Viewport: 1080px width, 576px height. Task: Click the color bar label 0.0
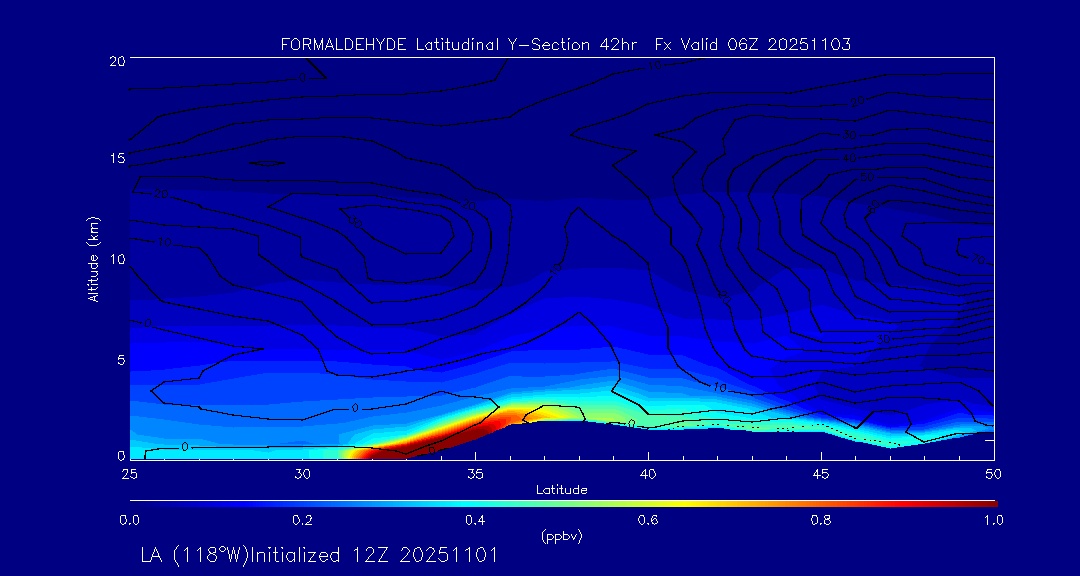tap(129, 521)
